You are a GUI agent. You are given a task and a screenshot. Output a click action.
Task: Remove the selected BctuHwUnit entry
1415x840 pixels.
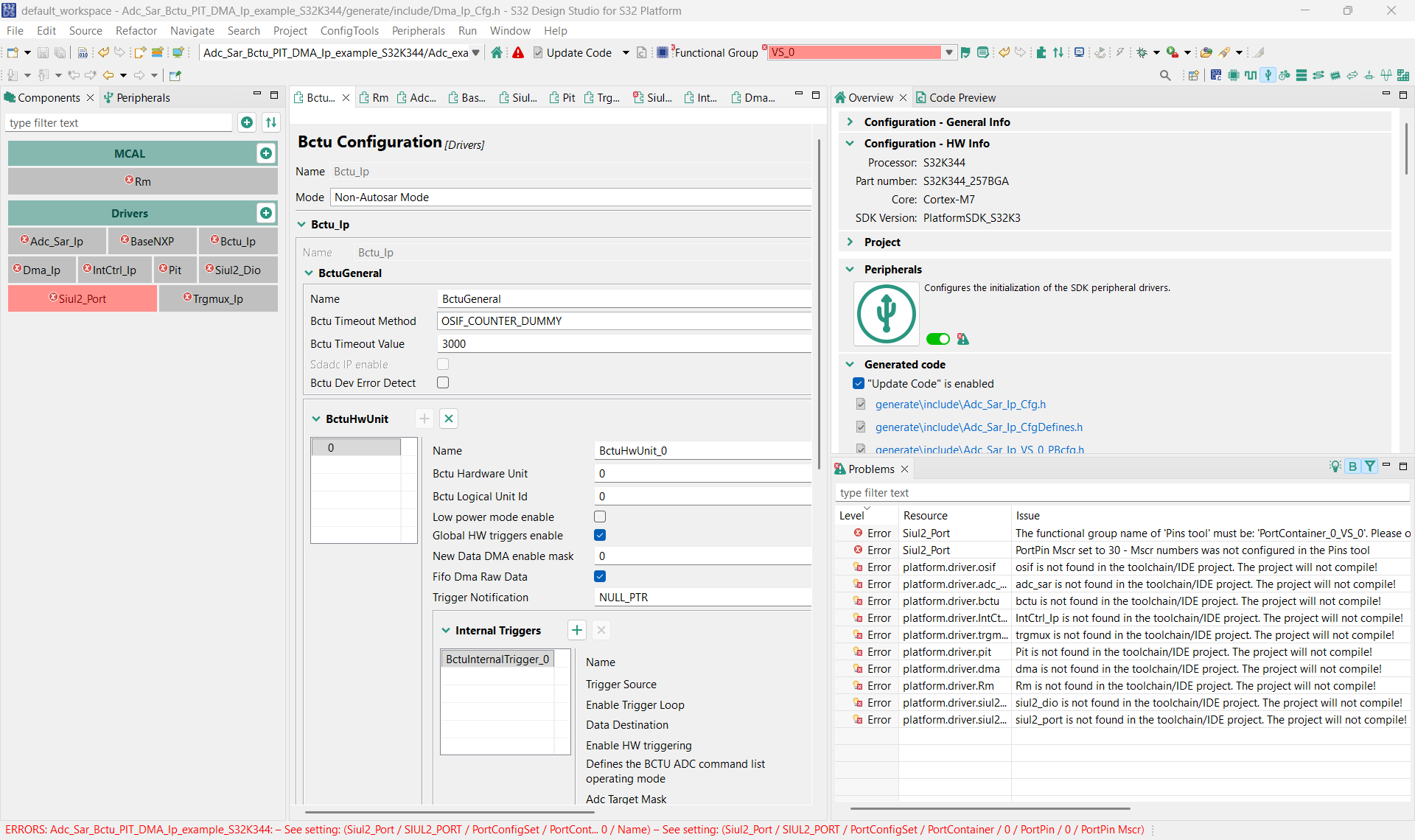(x=449, y=419)
